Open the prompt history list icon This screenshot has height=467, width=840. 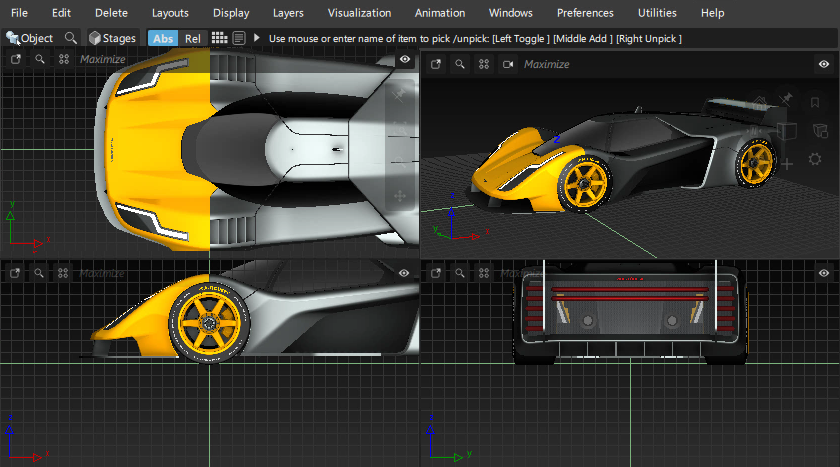coord(239,38)
